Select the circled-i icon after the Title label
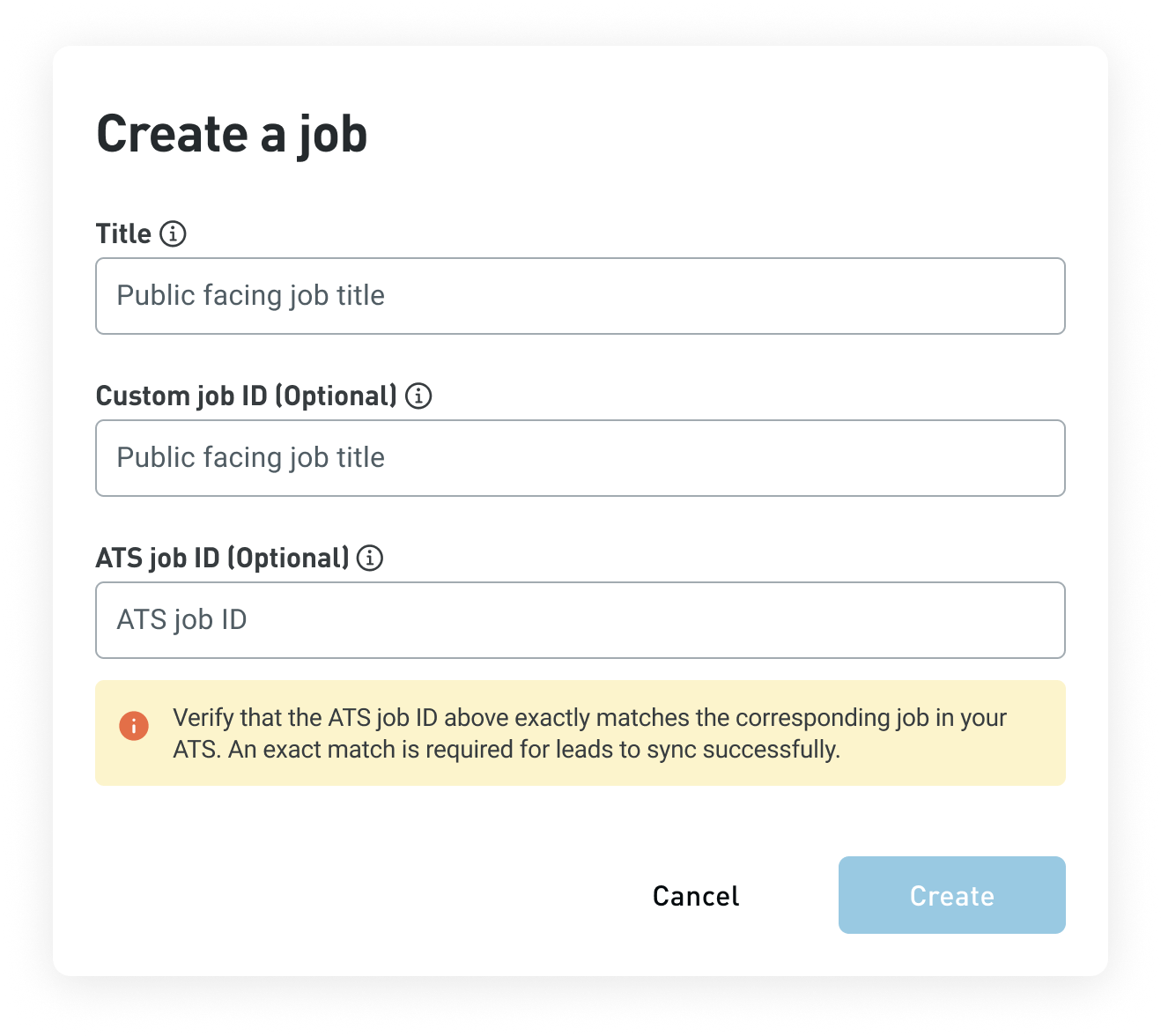Screen dimensions: 1161x1036 (x=174, y=233)
